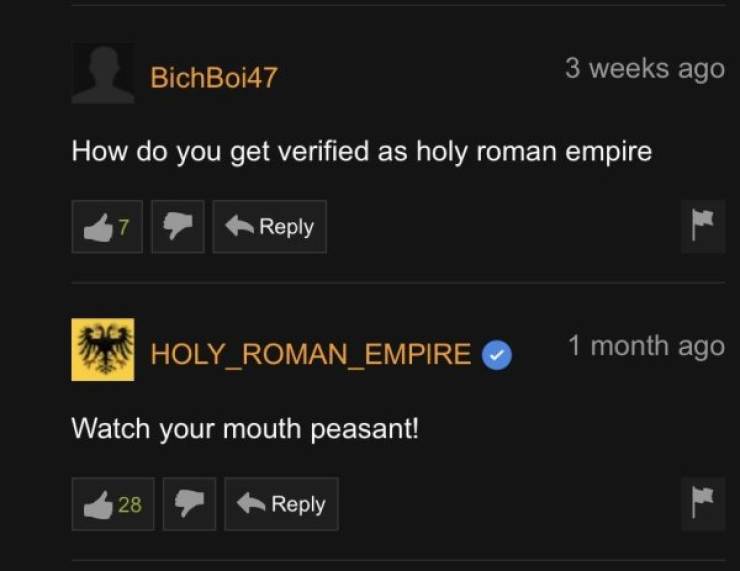The height and width of the screenshot is (571, 740).
Task: Select the 'How do you get verified' comment text
Action: [x=362, y=152]
